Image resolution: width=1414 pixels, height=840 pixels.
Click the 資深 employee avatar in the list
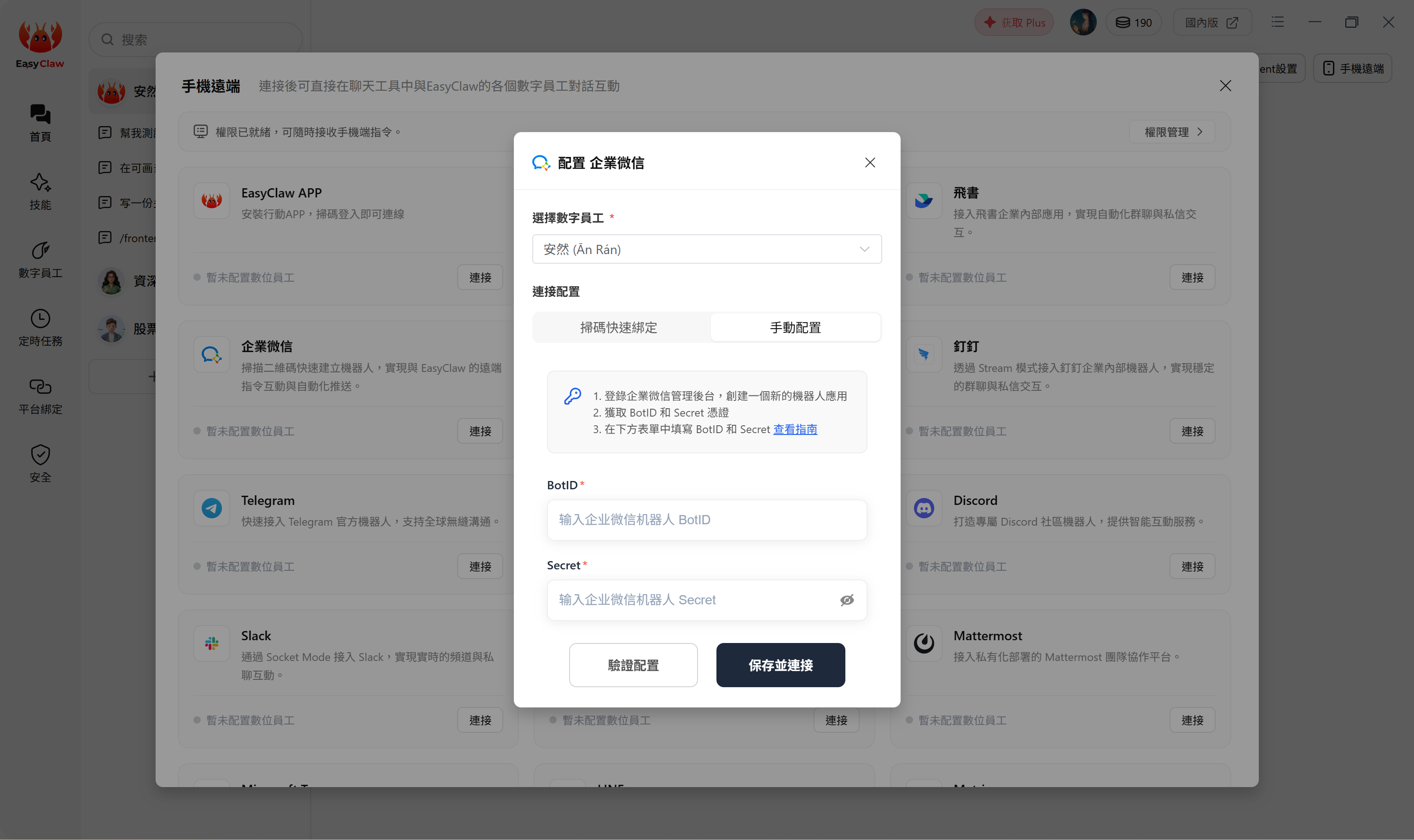[111, 281]
